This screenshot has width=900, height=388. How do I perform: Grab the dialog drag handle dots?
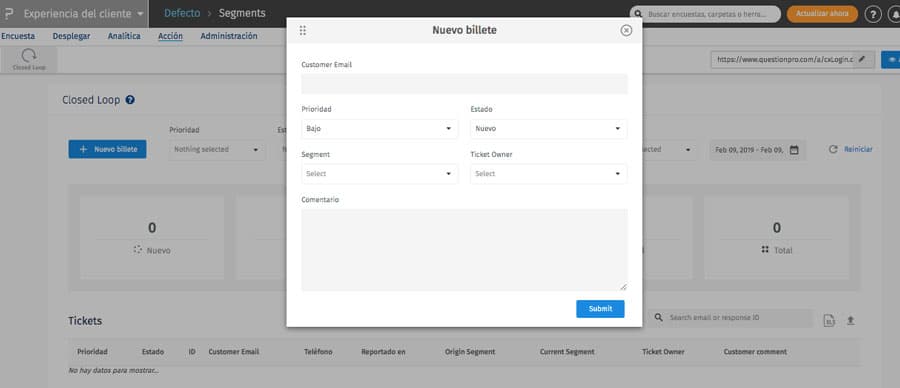point(302,30)
